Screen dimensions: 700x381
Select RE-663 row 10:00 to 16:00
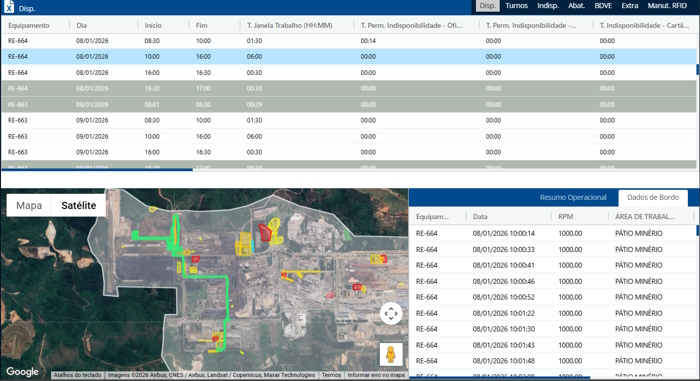point(349,136)
